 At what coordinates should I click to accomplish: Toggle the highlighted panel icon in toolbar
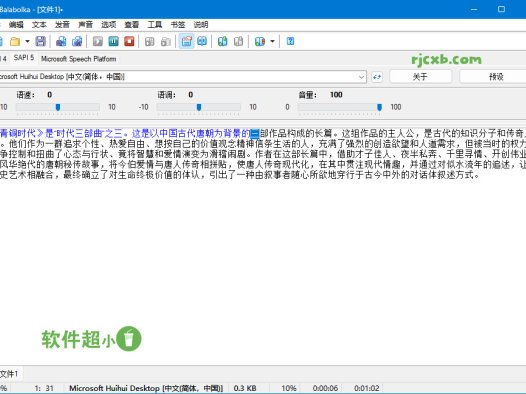click(x=186, y=42)
